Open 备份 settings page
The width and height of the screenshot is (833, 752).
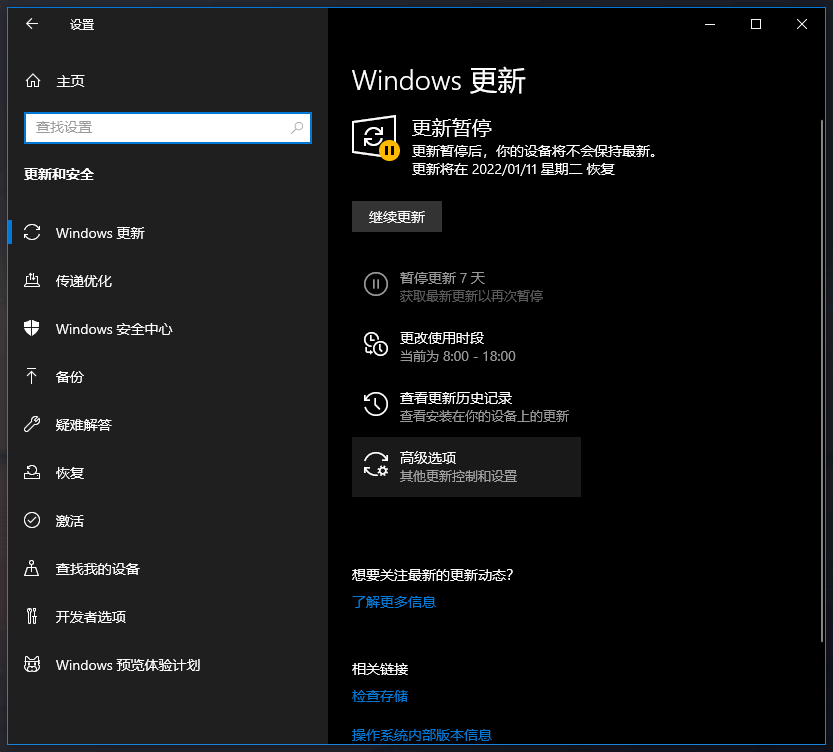[167, 377]
